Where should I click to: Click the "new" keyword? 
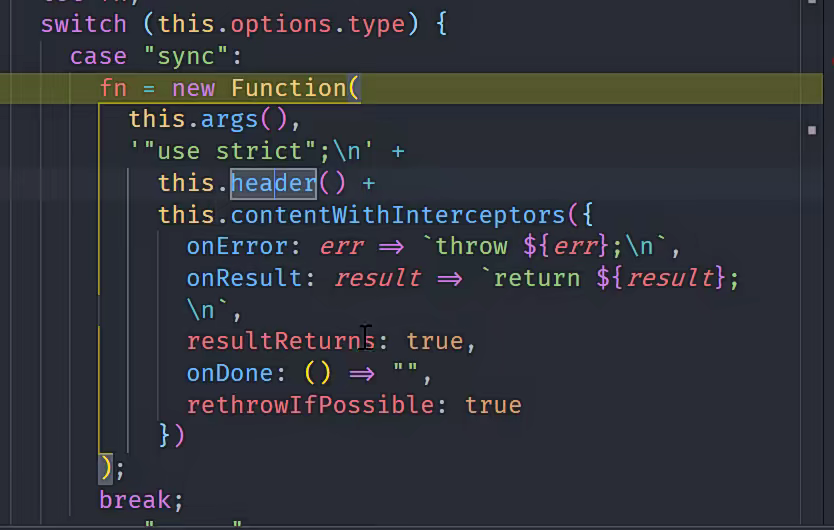tap(193, 88)
